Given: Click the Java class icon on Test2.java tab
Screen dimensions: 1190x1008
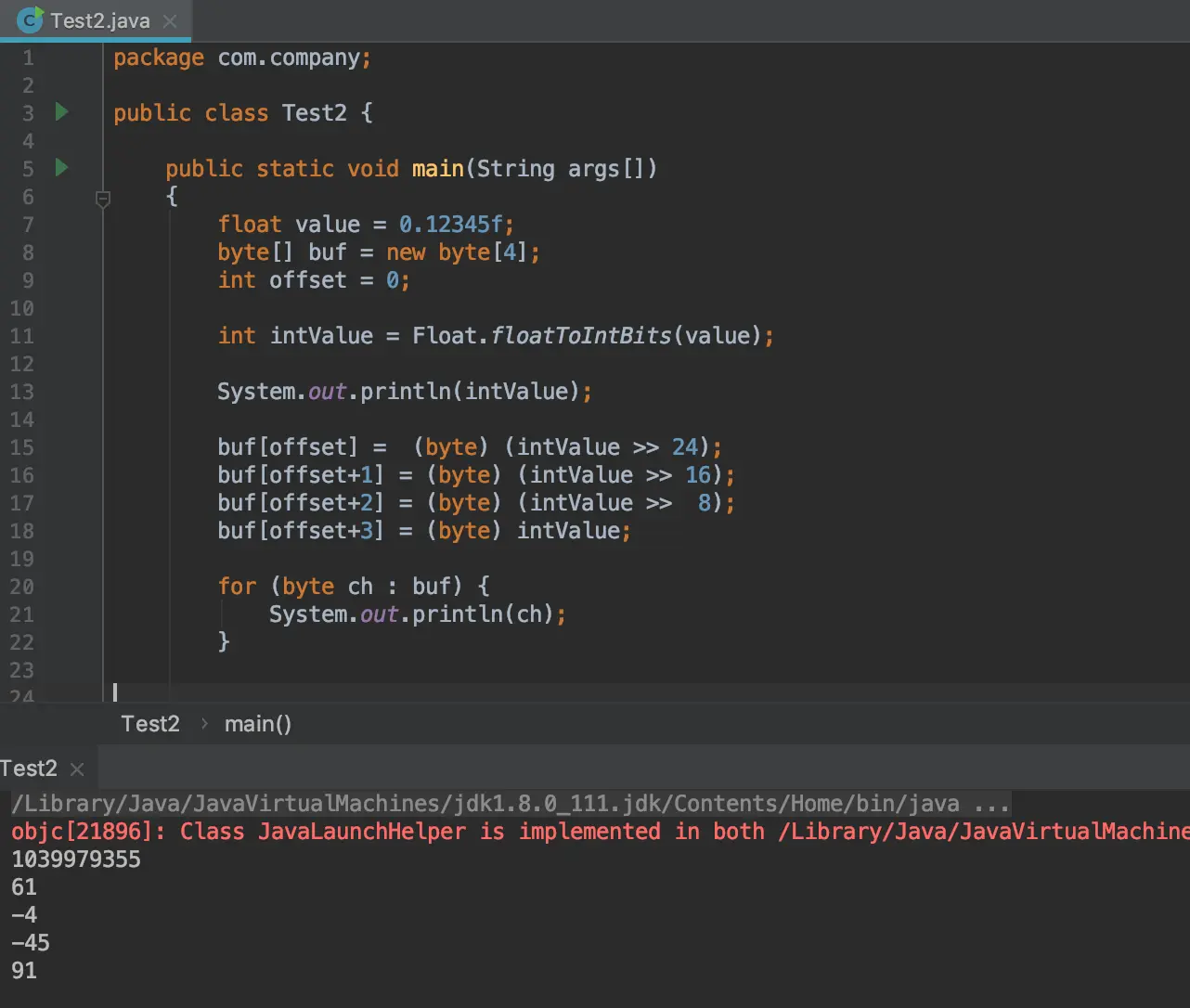Looking at the screenshot, I should tap(31, 20).
